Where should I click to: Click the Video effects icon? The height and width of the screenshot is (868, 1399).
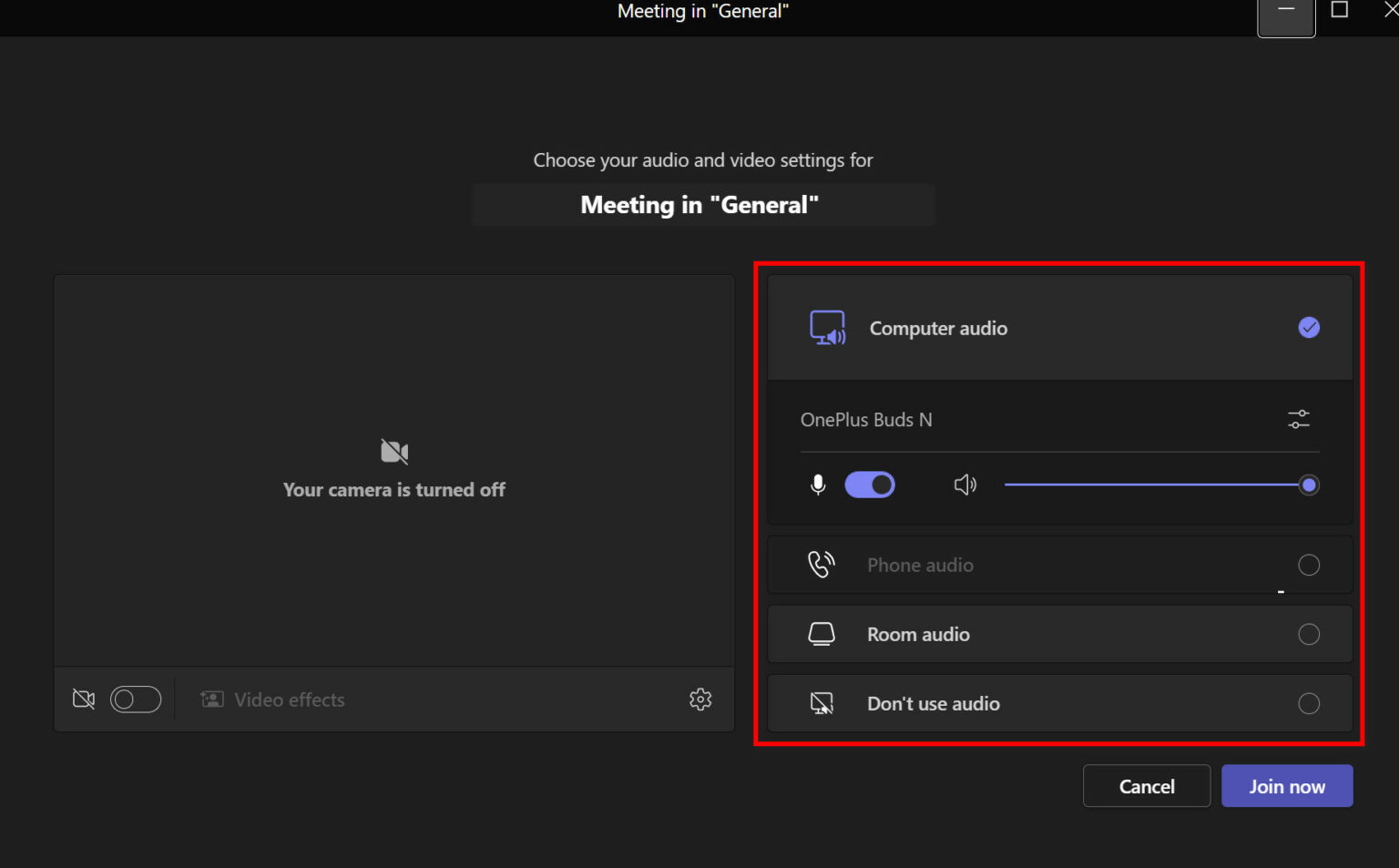(211, 700)
